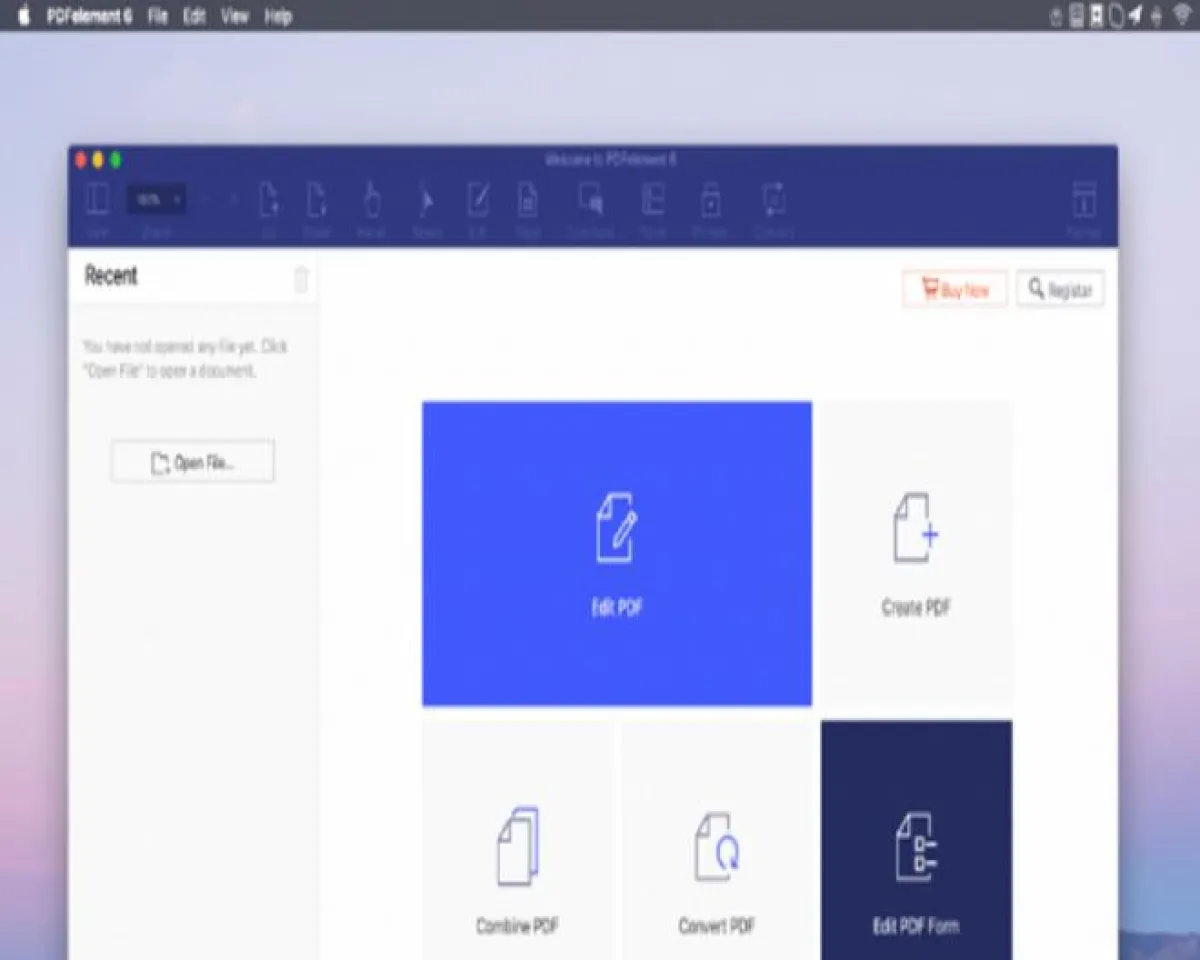Click the Register button
The height and width of the screenshot is (960, 1200).
click(1060, 289)
